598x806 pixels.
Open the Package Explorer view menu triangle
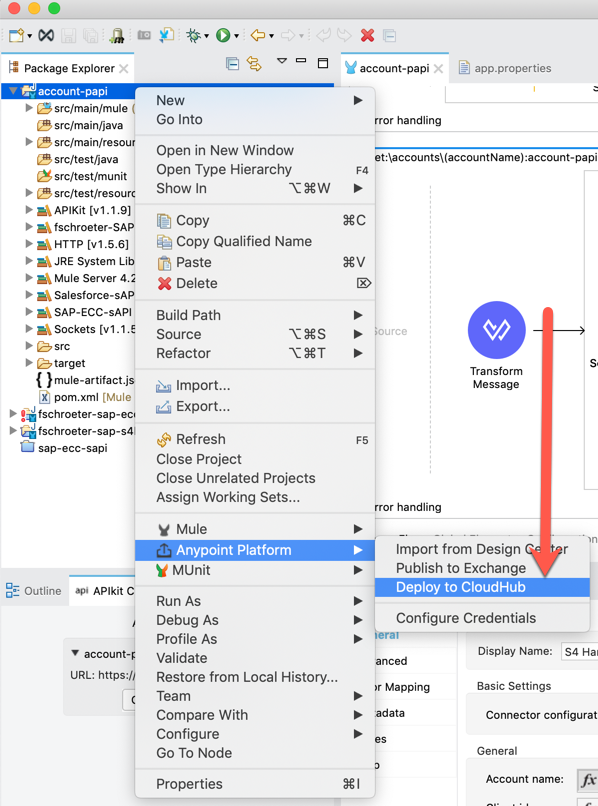[282, 61]
